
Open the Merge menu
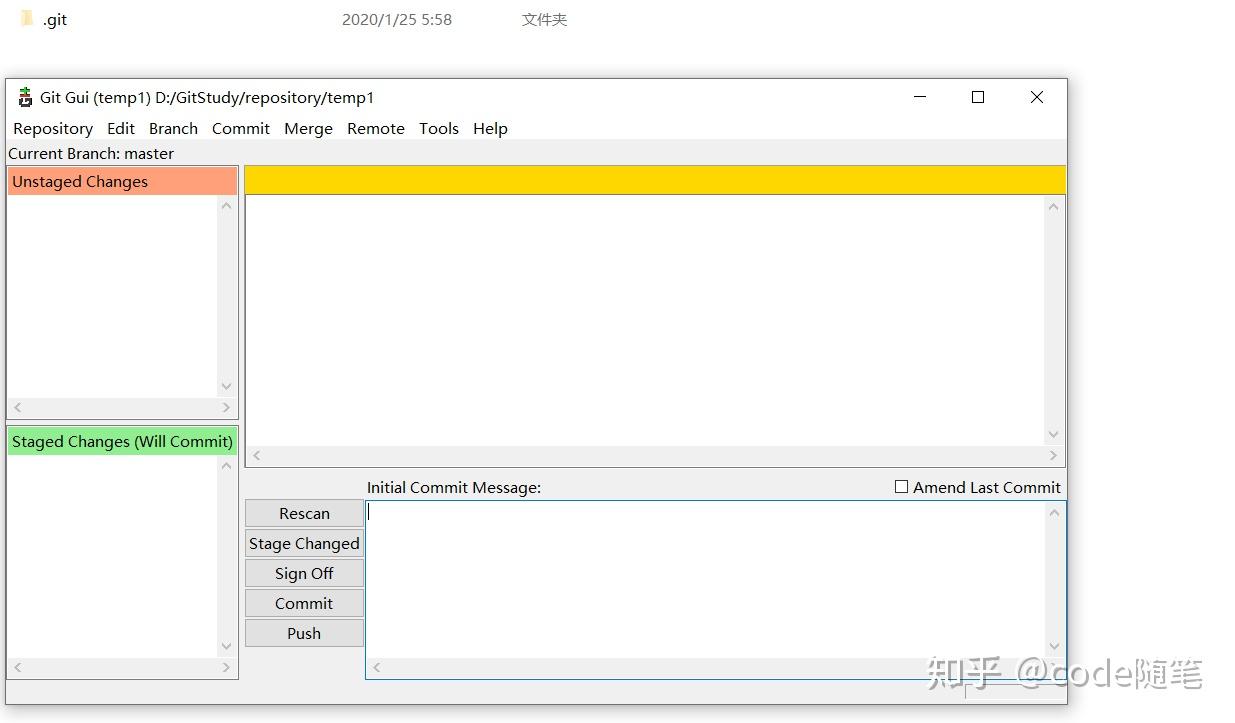tap(308, 128)
